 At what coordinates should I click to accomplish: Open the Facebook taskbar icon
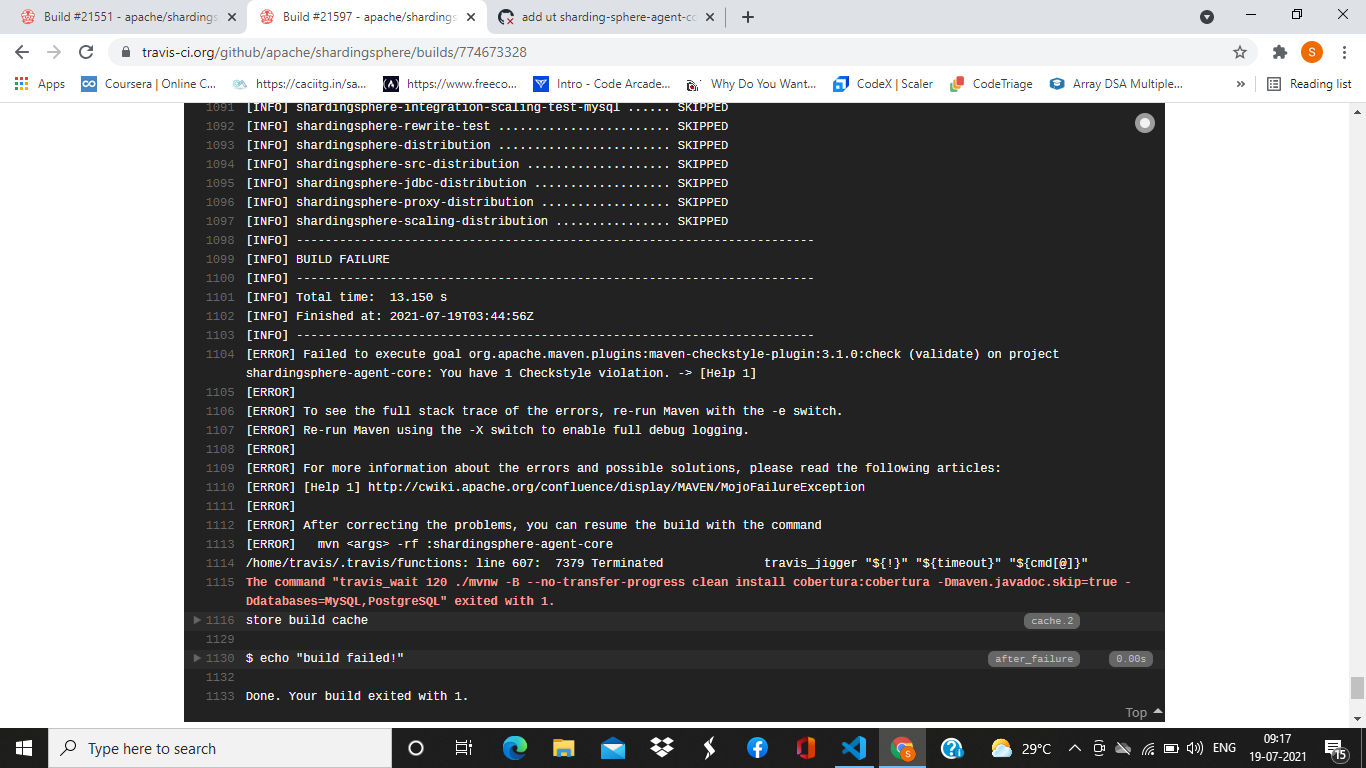click(x=757, y=748)
